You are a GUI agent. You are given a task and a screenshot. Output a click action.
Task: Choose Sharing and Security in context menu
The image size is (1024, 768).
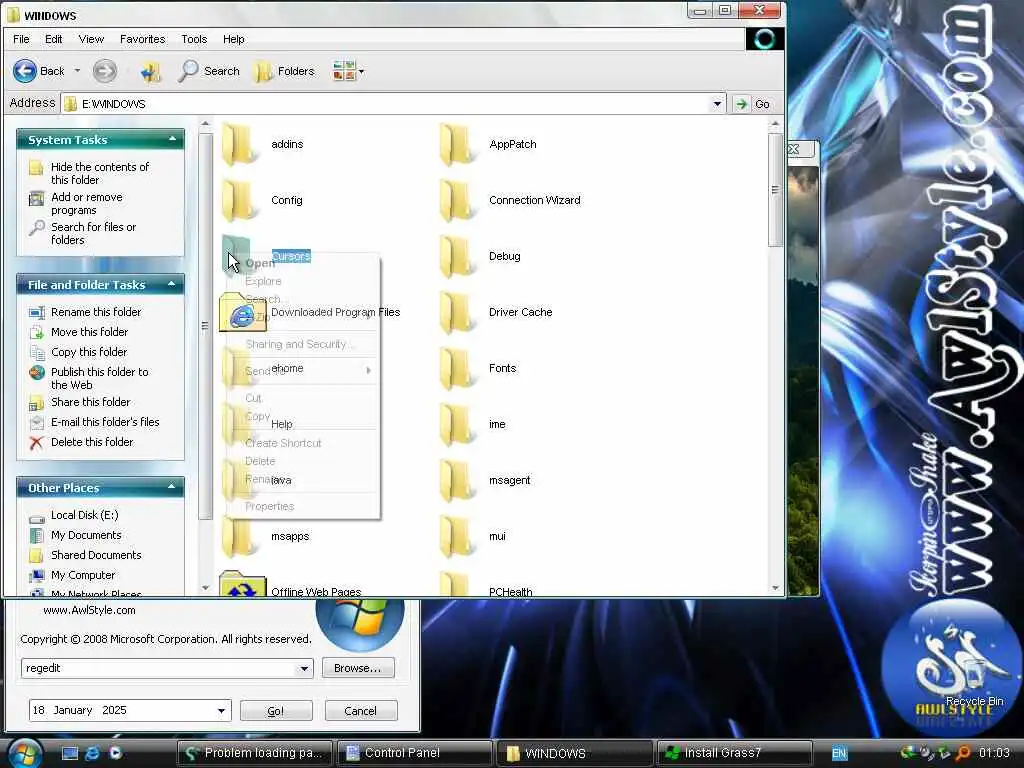(302, 344)
